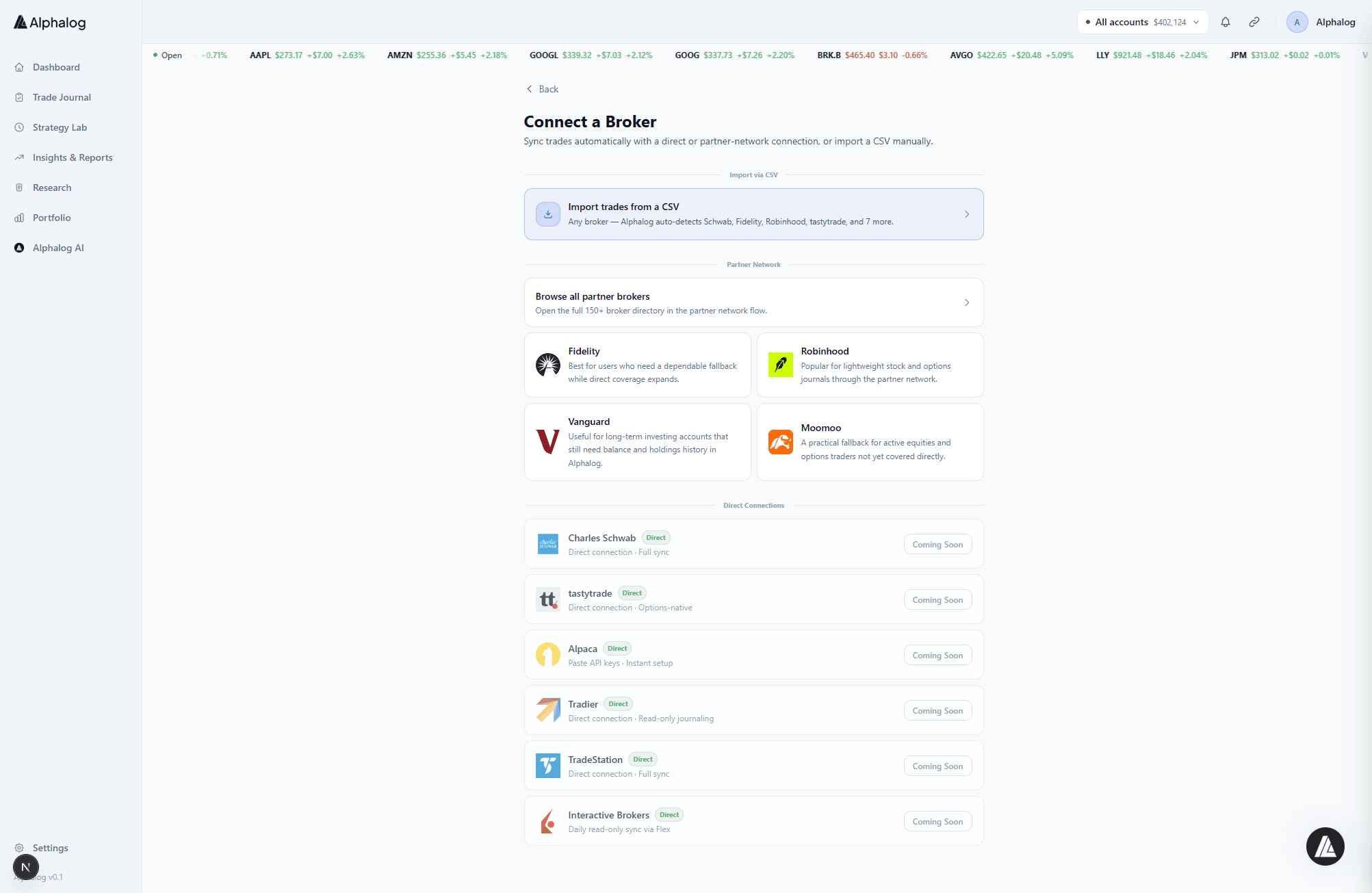This screenshot has width=1372, height=893.
Task: Click the GOOGL ticker symbol
Action: tap(543, 55)
